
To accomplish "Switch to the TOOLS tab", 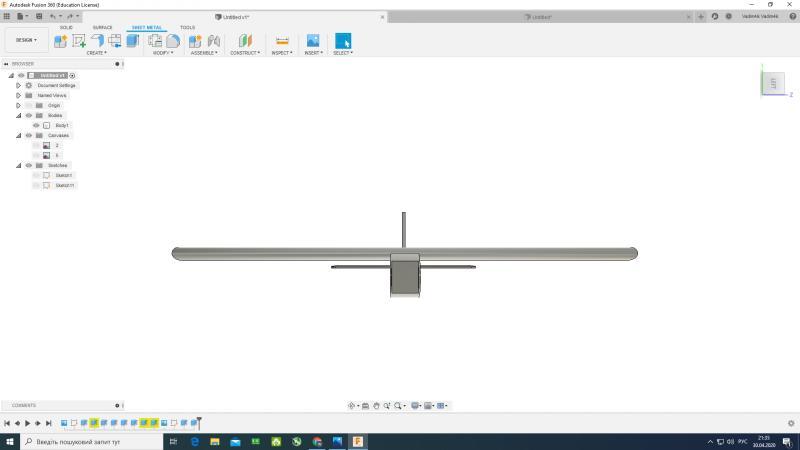I will click(x=187, y=27).
